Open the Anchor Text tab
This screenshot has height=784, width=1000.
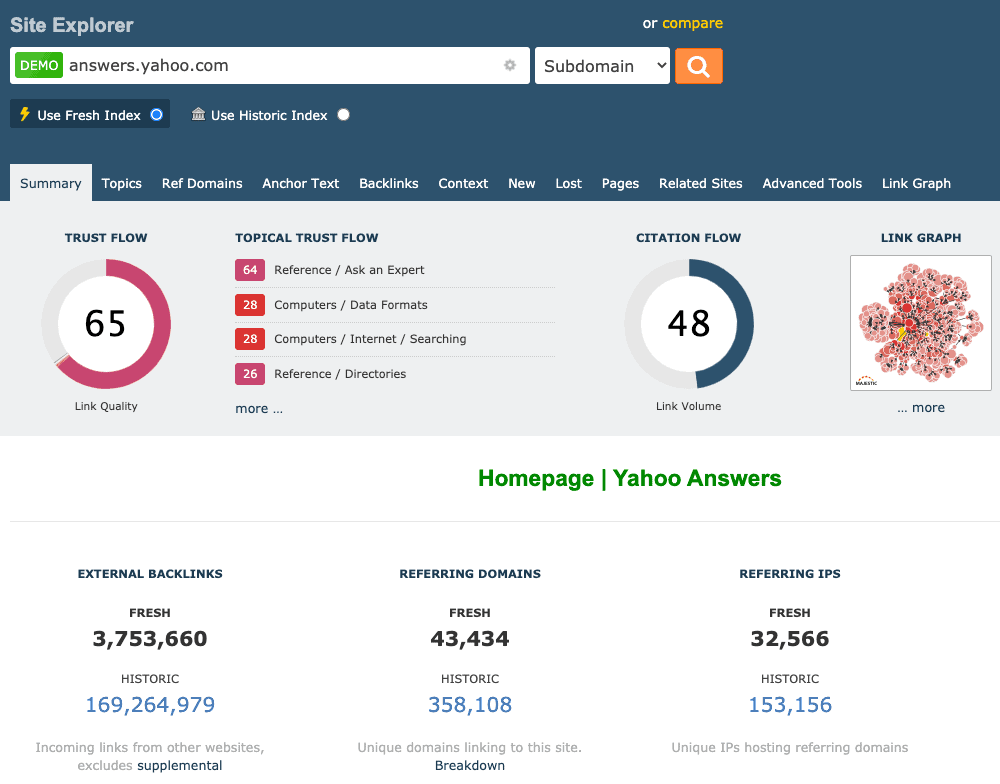[300, 183]
